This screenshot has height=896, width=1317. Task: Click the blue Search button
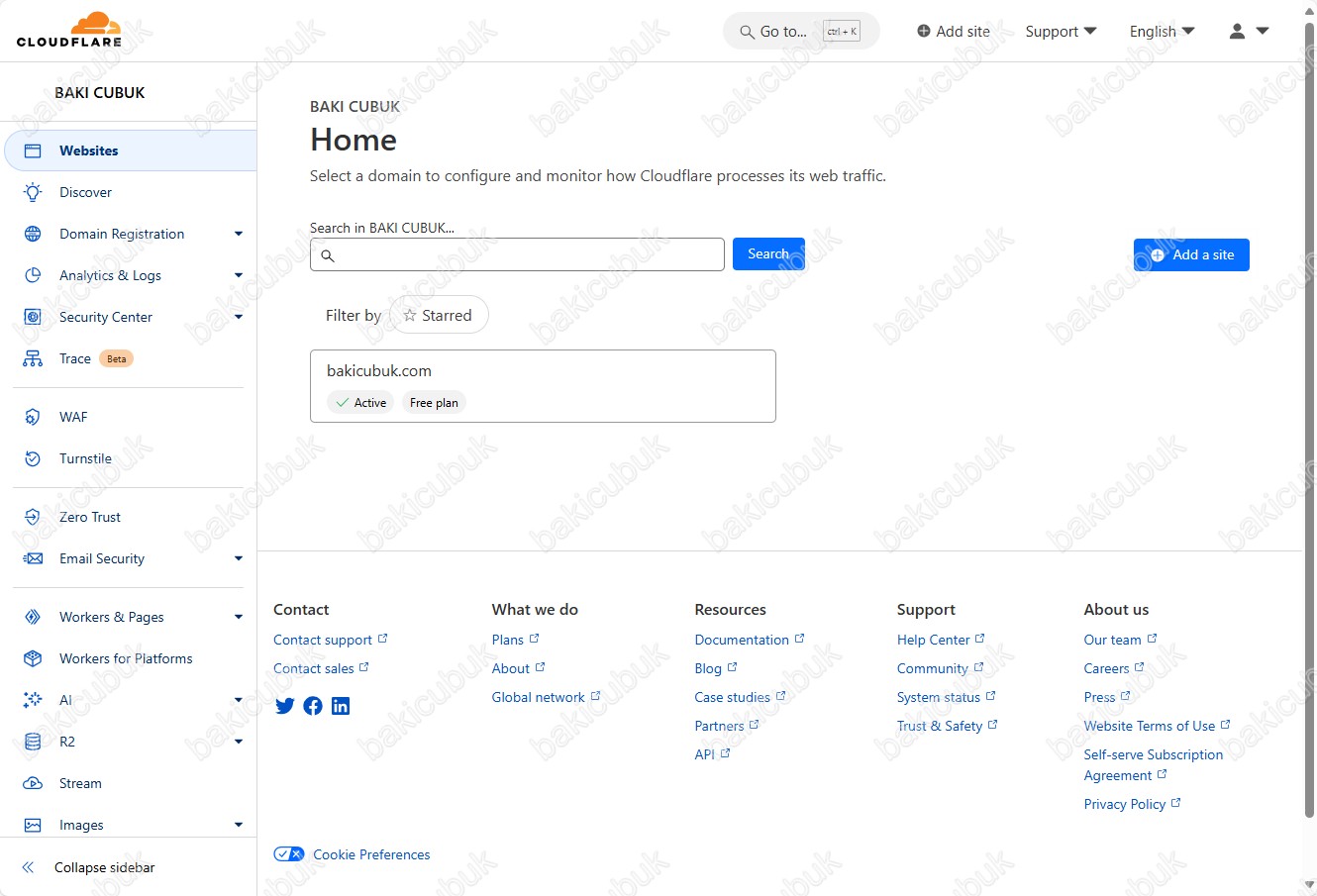768,254
